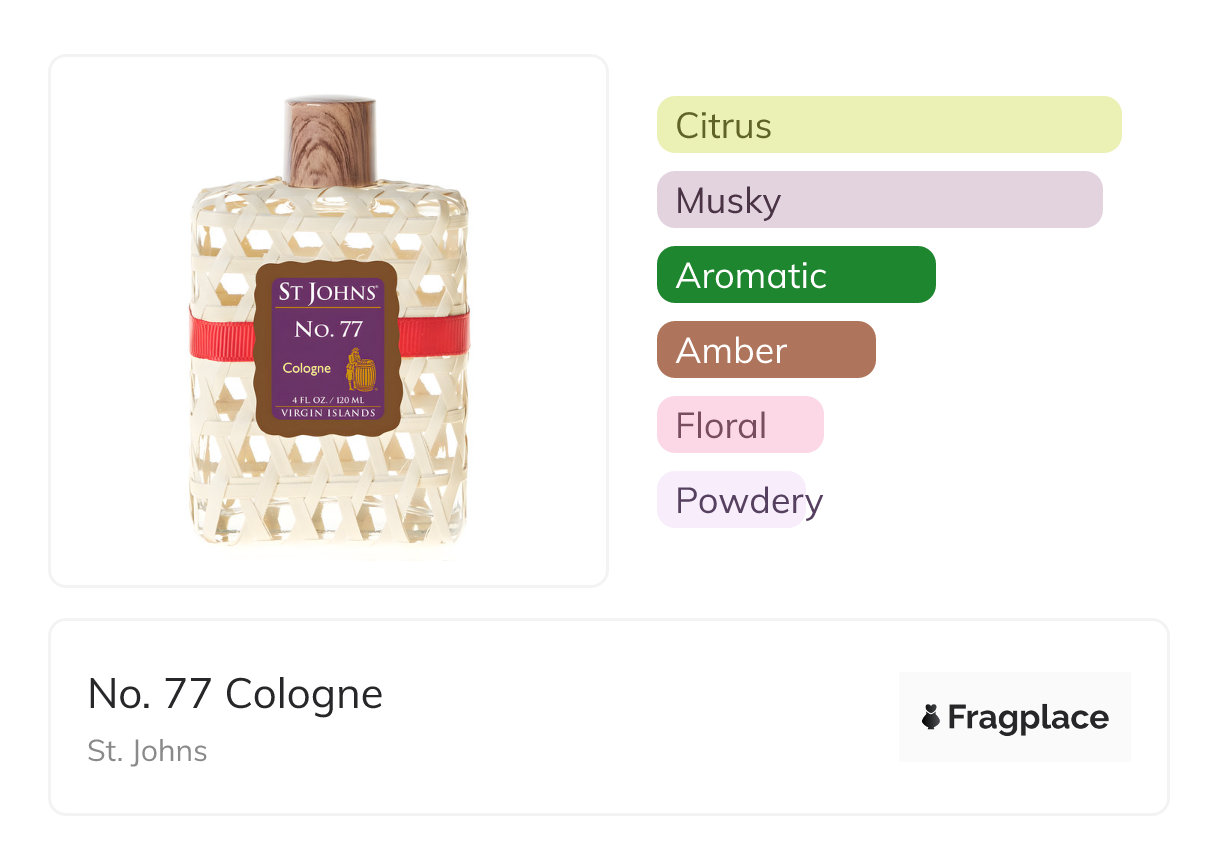This screenshot has height=864, width=1218.
Task: Click the wooden cap of the bottle
Action: coord(330,141)
